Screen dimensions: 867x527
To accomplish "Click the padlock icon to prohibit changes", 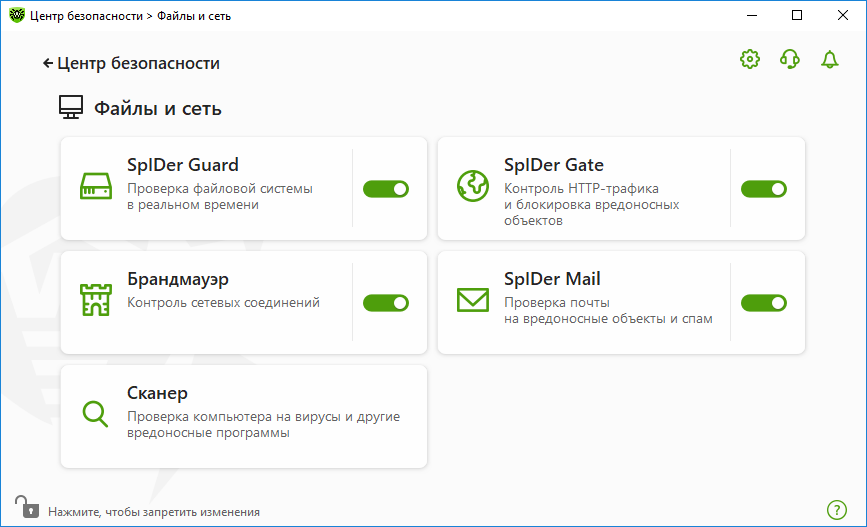I will [27, 507].
